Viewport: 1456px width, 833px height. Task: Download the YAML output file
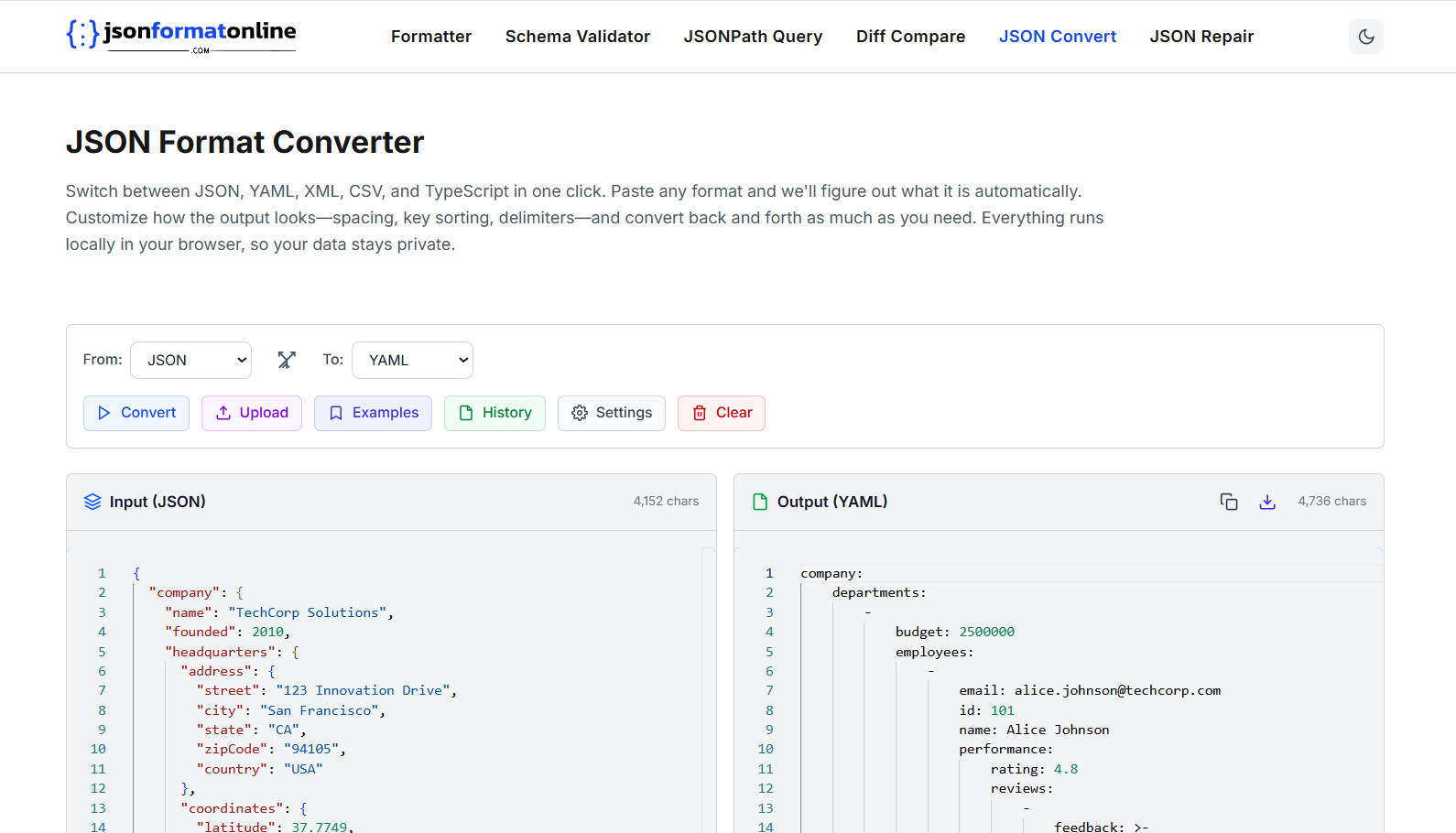pos(1267,502)
